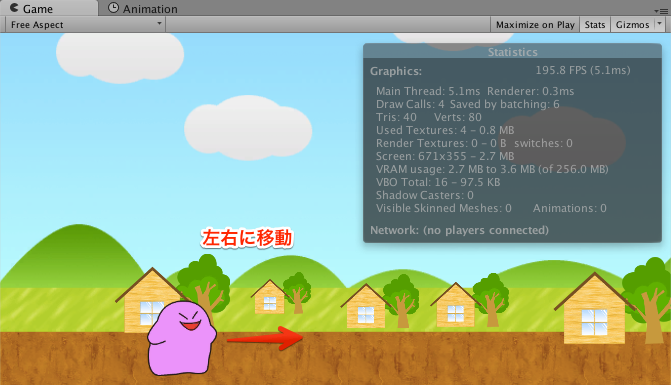Click the Pac-Man icon on the Game tab

[x=14, y=8]
